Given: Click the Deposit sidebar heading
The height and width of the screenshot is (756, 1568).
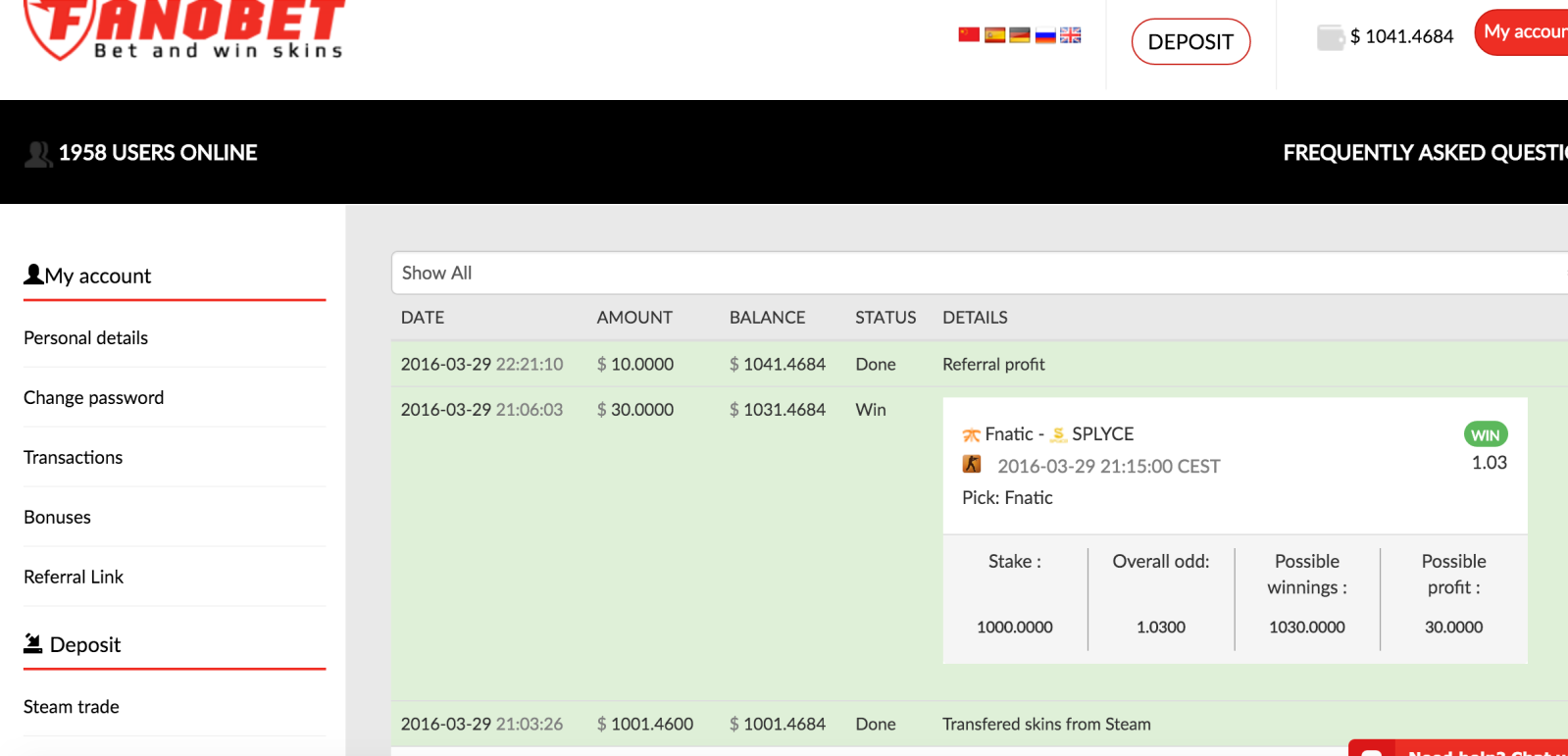Looking at the screenshot, I should pyautogui.click(x=85, y=645).
